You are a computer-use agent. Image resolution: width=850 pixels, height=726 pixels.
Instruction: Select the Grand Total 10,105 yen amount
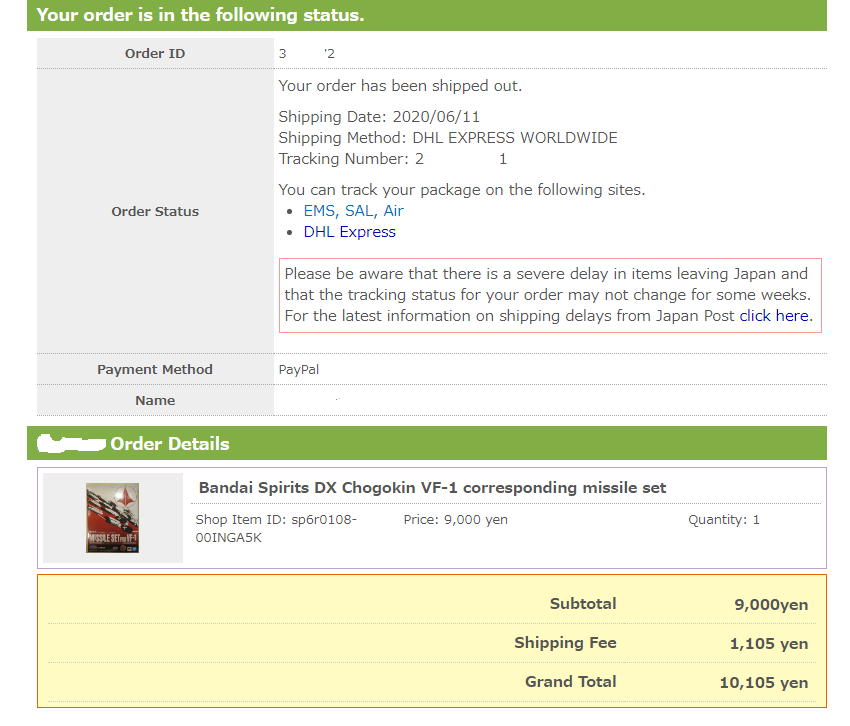click(x=764, y=683)
